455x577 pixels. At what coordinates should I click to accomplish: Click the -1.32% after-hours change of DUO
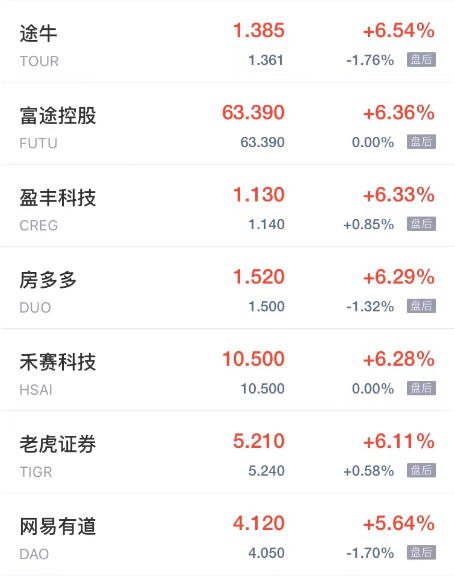click(x=370, y=306)
